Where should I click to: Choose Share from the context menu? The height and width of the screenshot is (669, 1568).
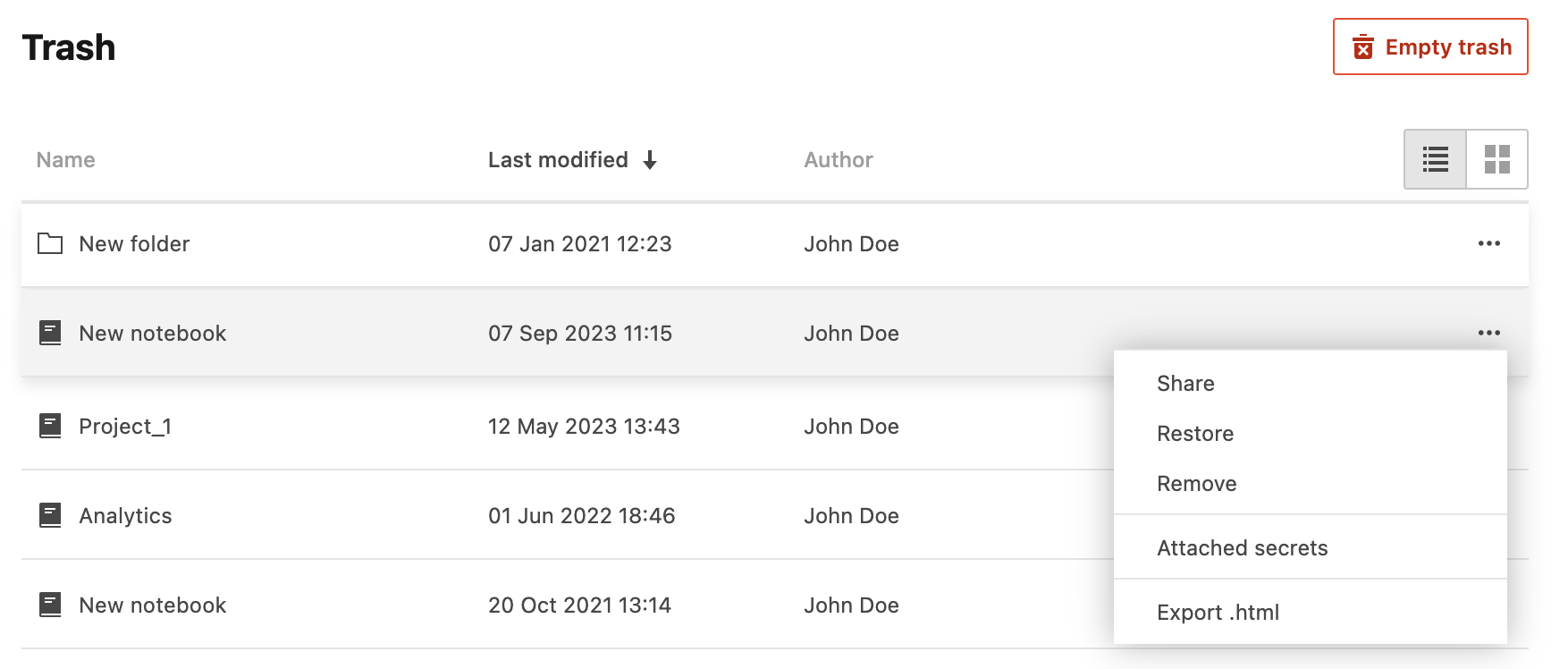point(1185,384)
